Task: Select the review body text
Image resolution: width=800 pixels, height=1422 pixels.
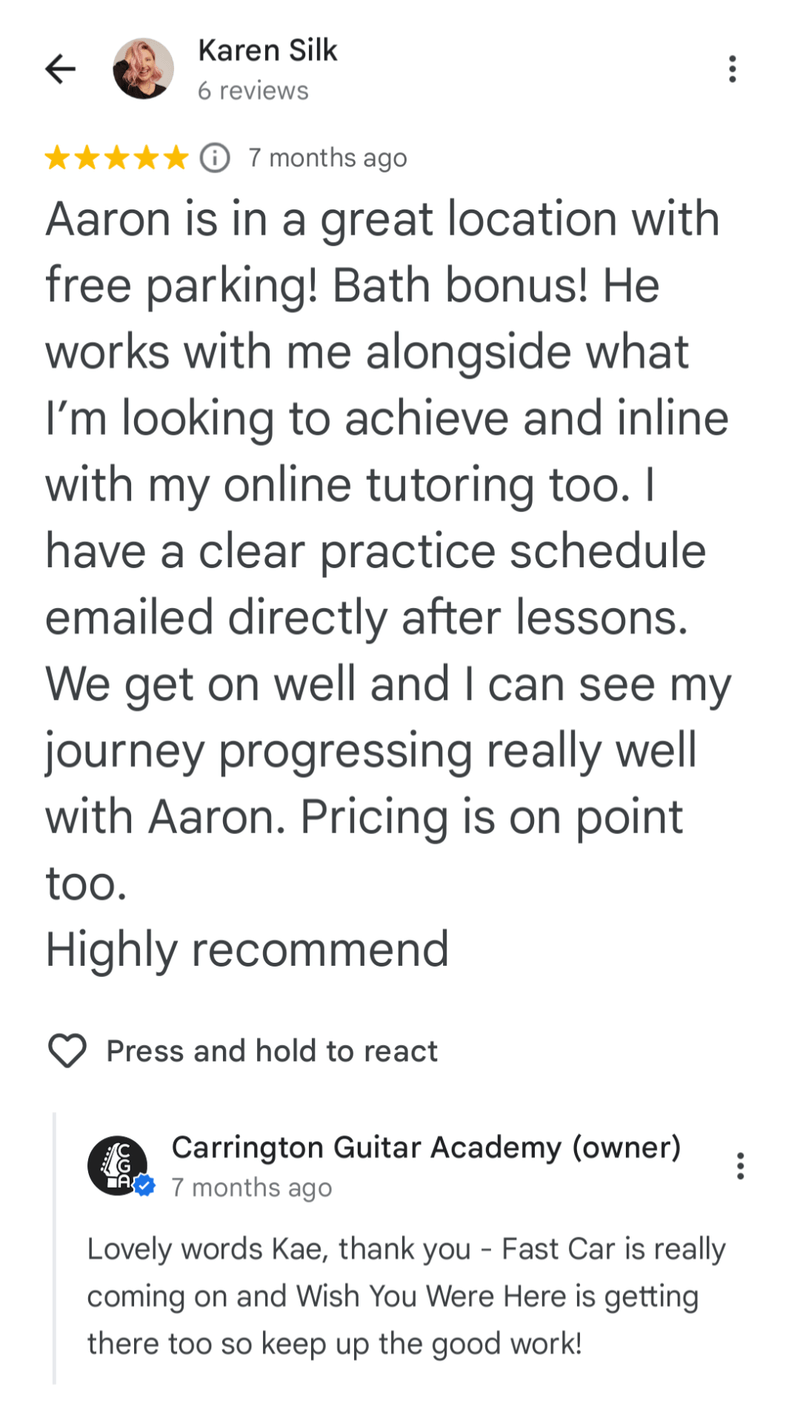Action: click(388, 583)
